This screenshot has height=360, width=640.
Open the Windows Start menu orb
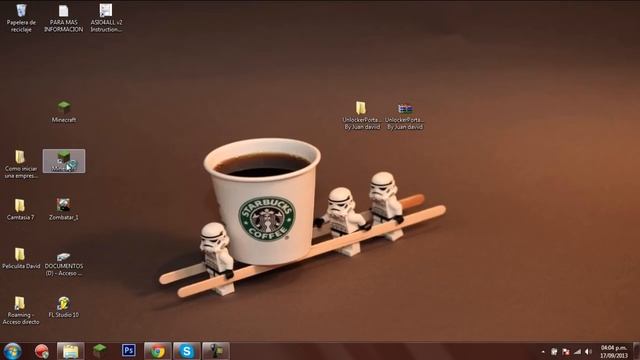tap(12, 351)
